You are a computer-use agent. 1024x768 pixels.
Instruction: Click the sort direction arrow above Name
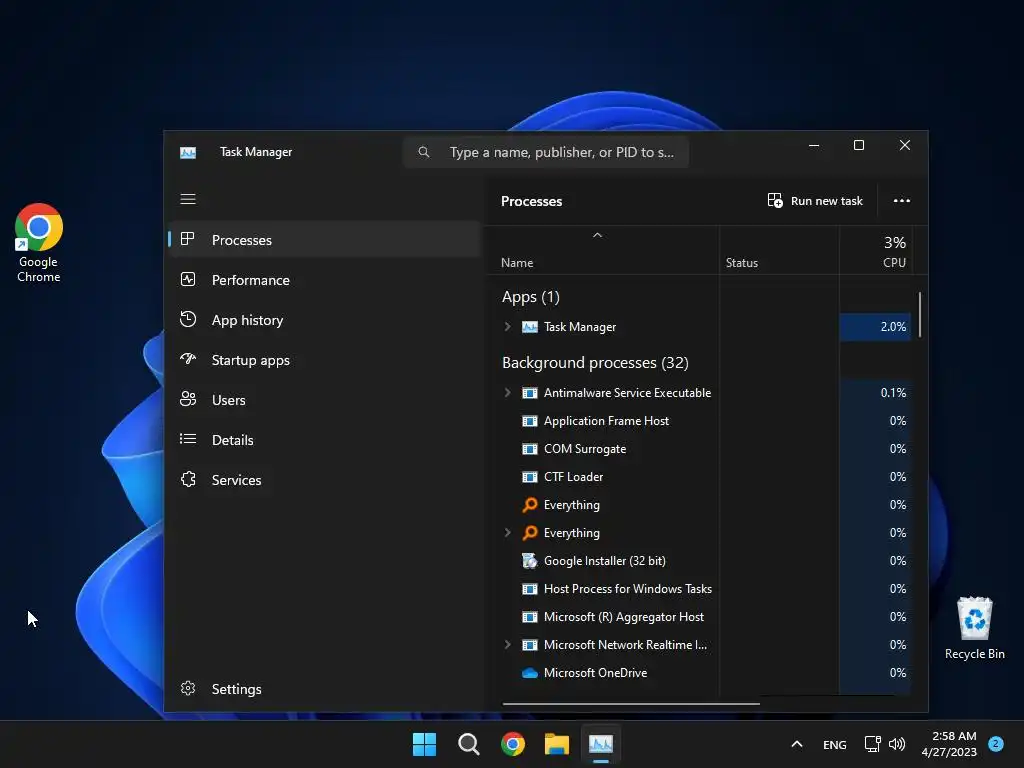click(597, 235)
